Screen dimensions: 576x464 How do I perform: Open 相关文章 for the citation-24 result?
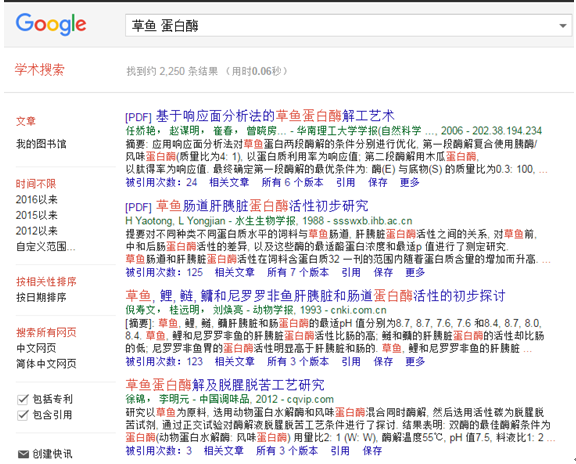[x=229, y=182]
